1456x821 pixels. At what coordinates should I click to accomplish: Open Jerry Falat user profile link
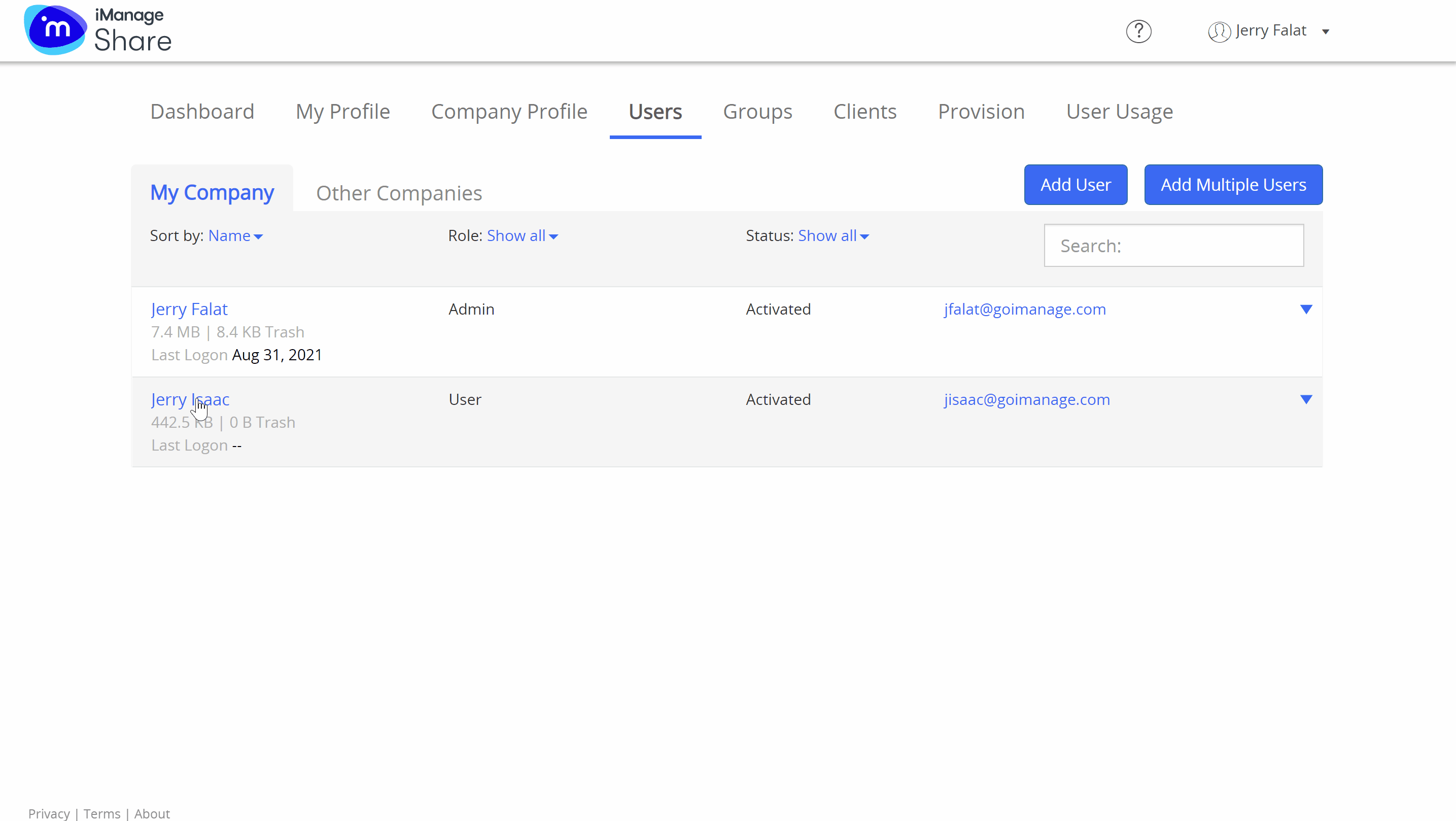(x=189, y=309)
